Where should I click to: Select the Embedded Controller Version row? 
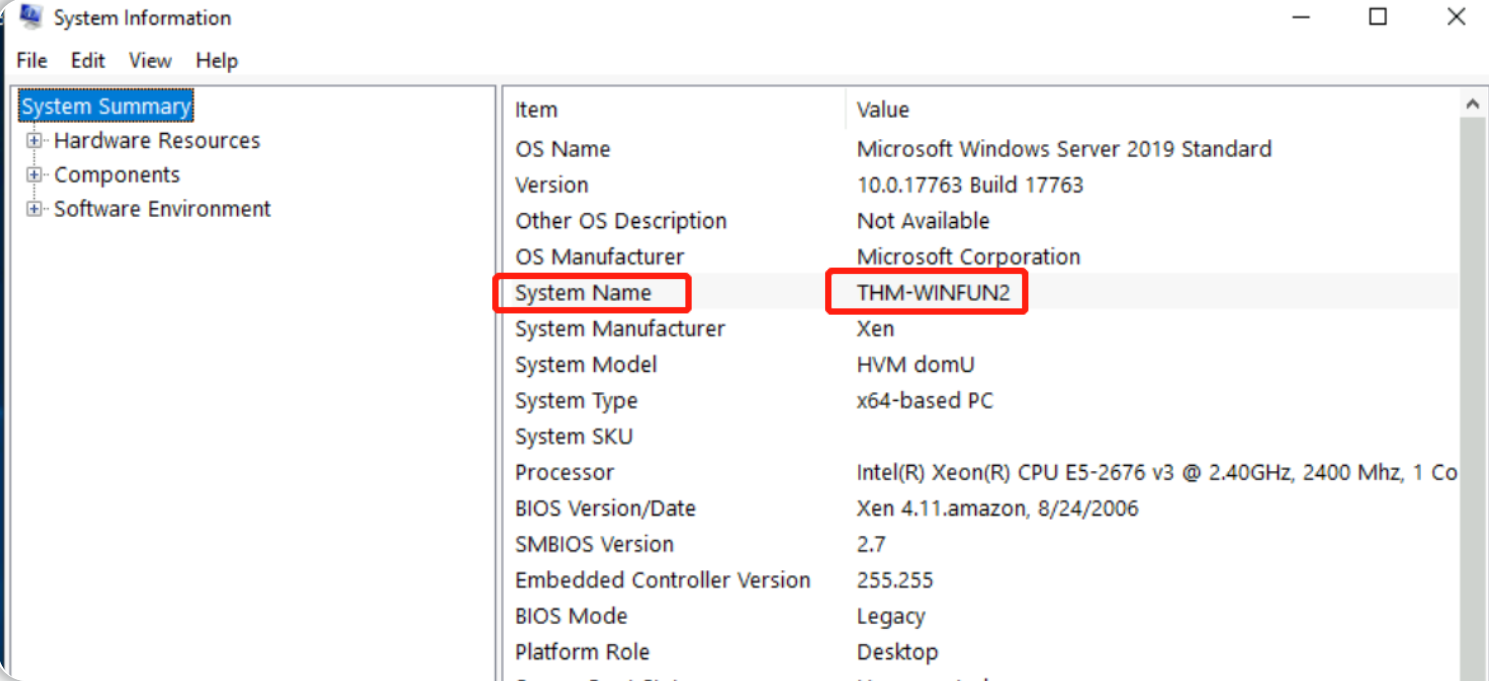663,581
